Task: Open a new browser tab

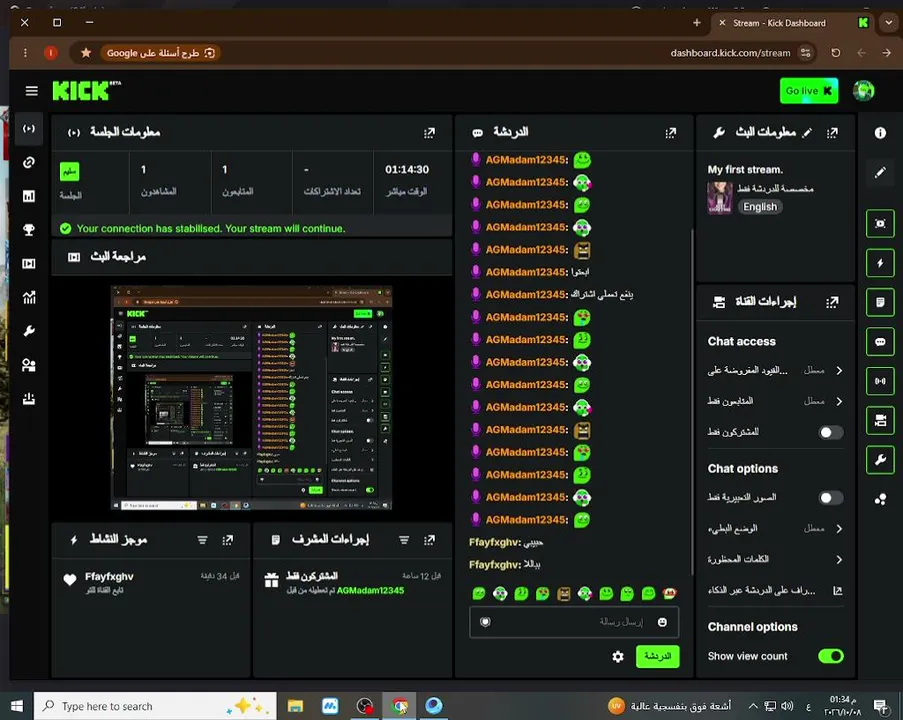Action: click(x=697, y=23)
